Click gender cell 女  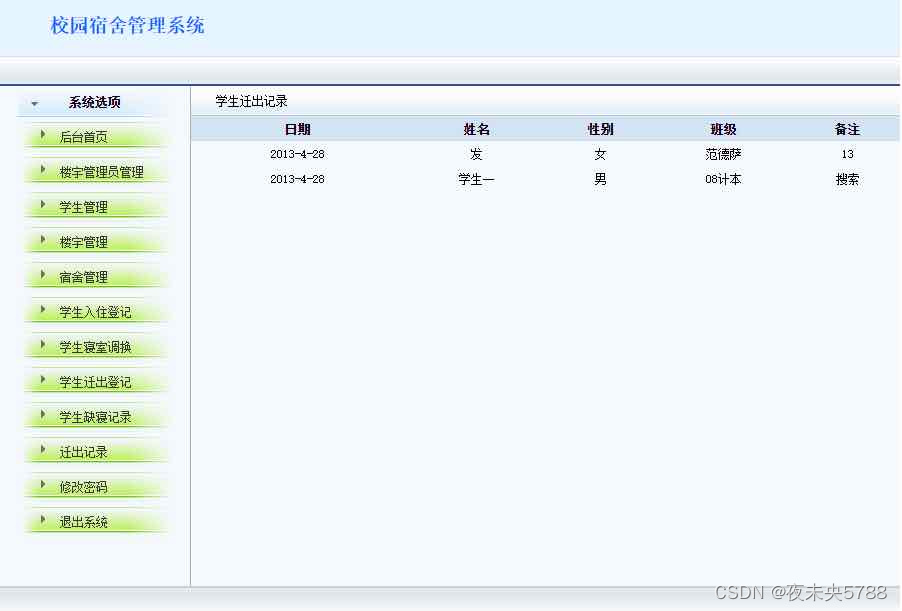click(x=600, y=154)
